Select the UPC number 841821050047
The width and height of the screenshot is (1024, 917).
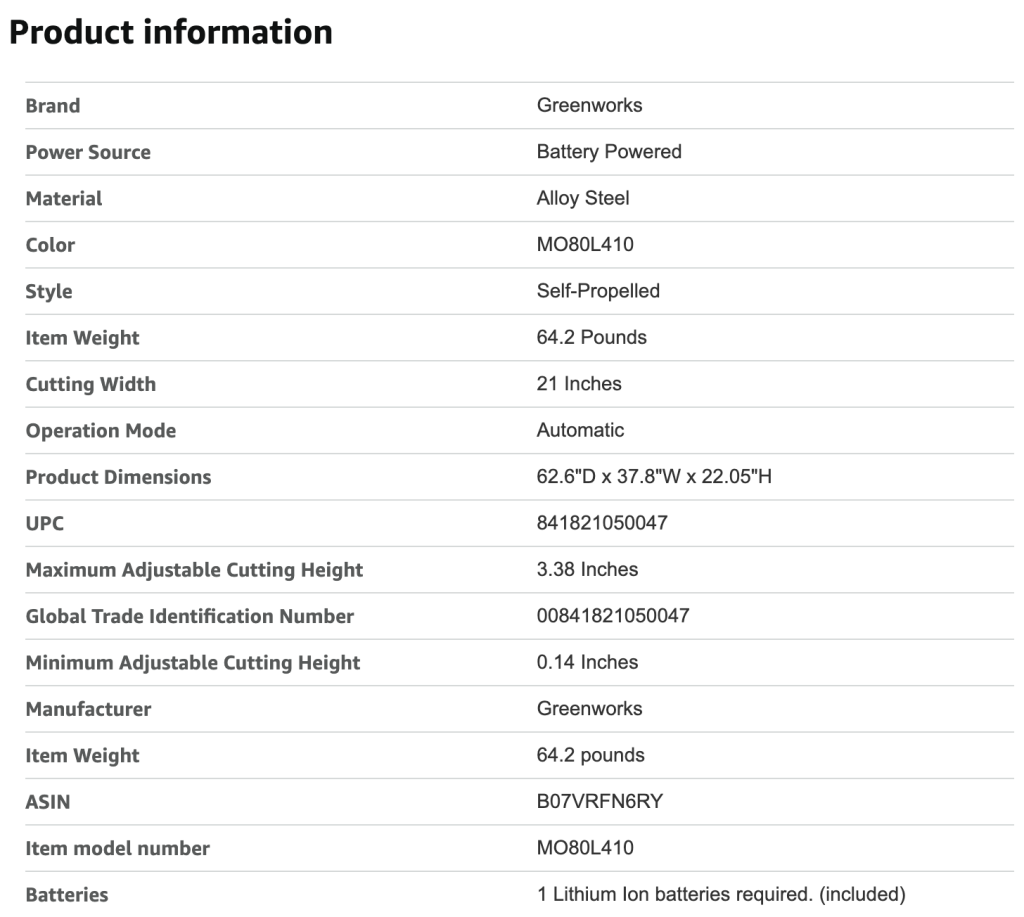tap(602, 523)
